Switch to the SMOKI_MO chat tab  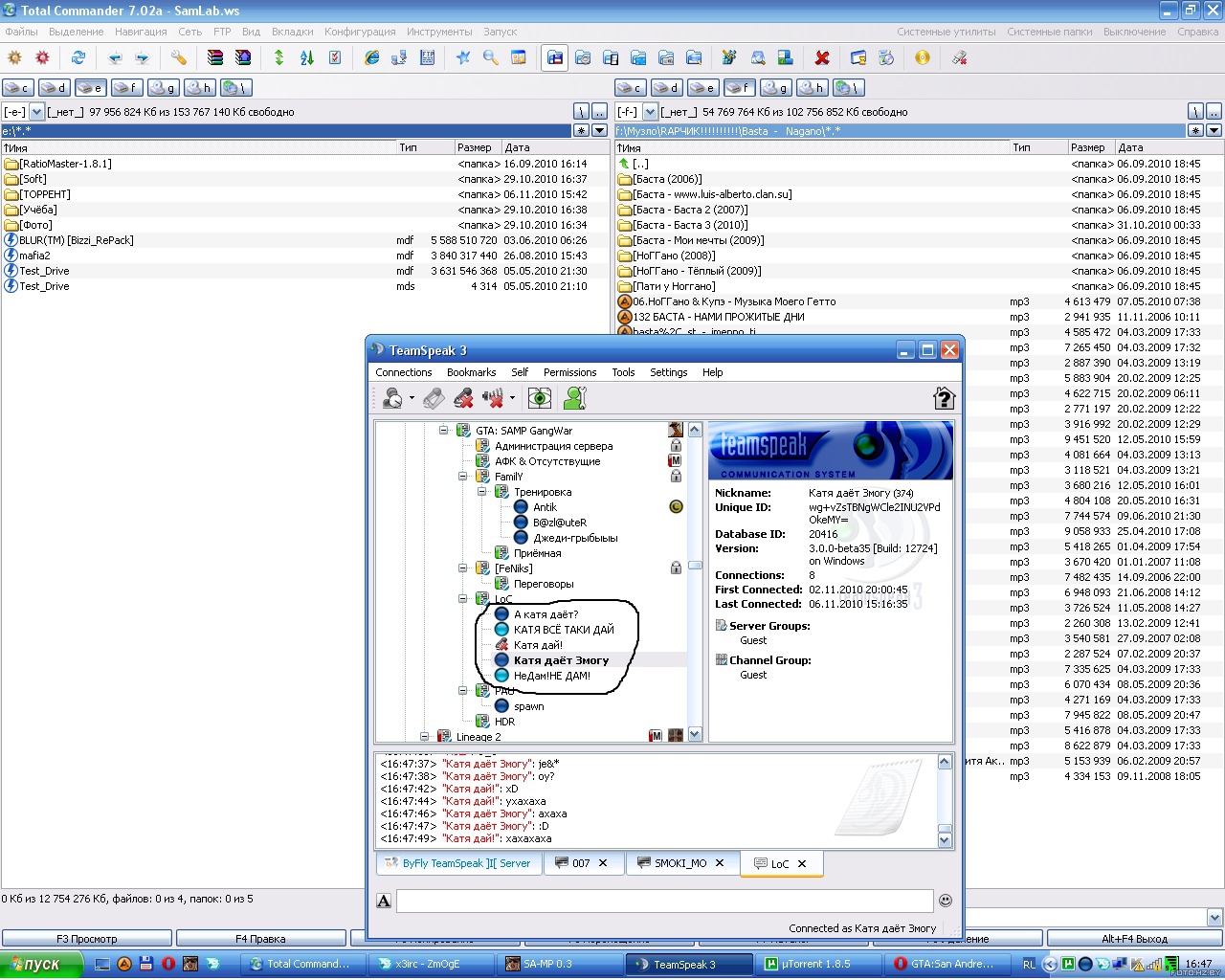click(x=683, y=863)
